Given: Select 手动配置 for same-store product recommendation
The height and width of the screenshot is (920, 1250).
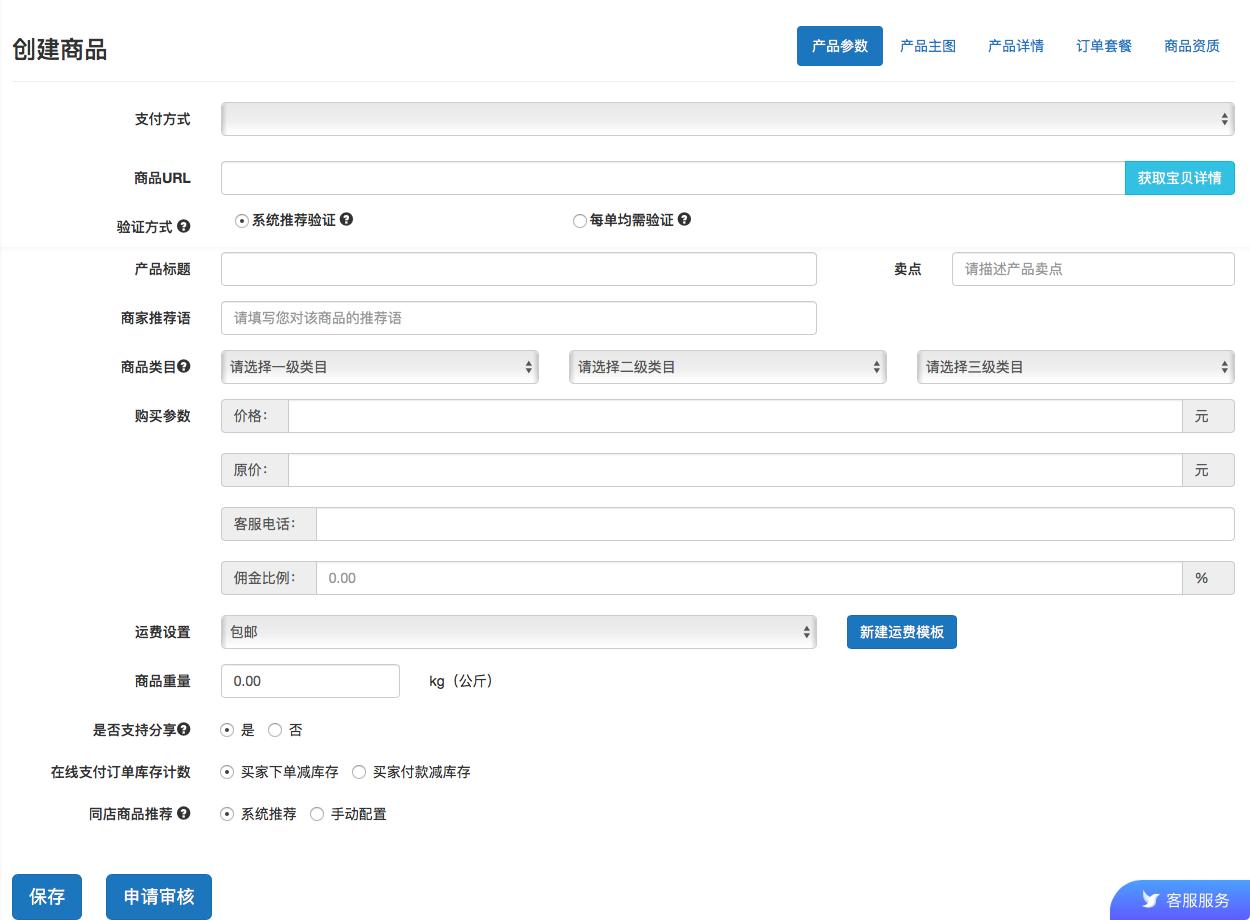Looking at the screenshot, I should pos(317,813).
